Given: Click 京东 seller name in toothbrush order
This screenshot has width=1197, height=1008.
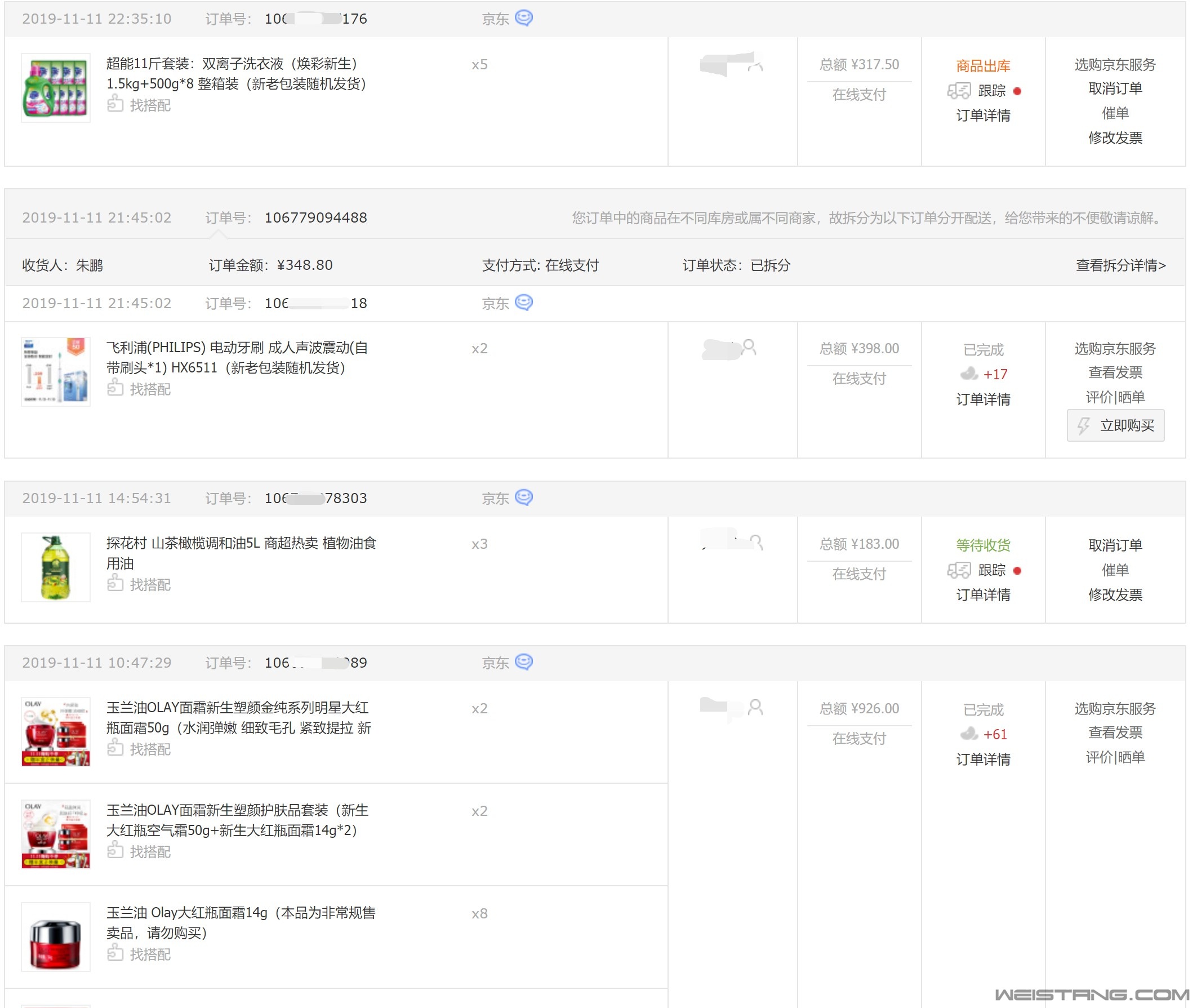Looking at the screenshot, I should point(495,304).
